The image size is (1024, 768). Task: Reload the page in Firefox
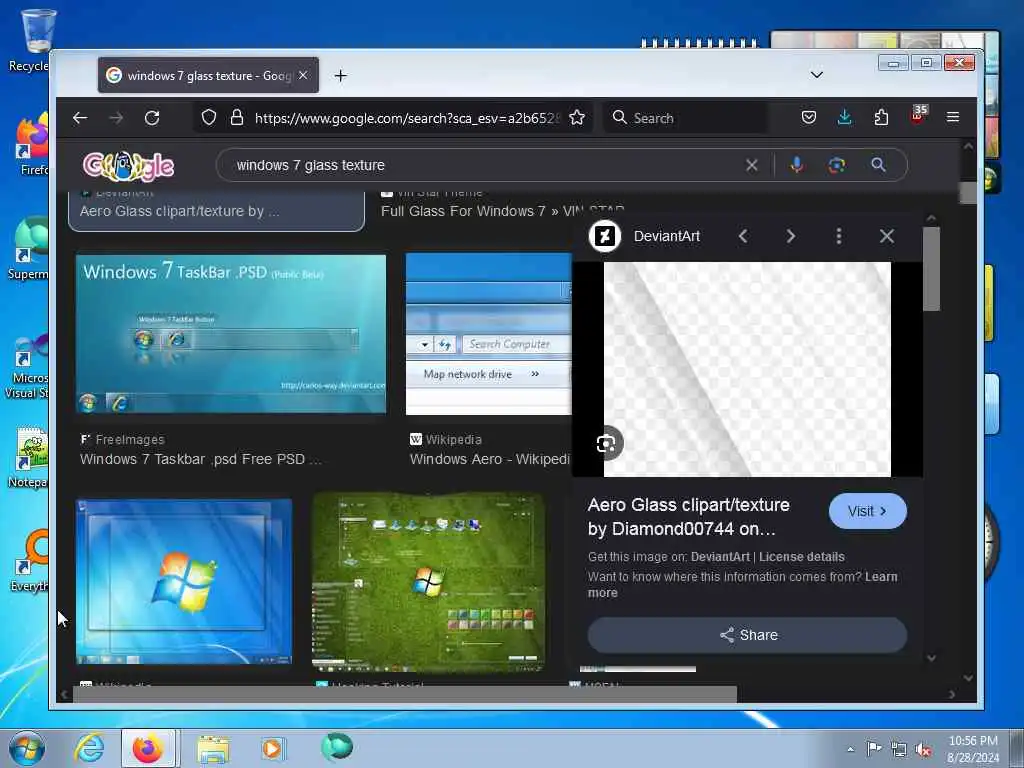(152, 118)
